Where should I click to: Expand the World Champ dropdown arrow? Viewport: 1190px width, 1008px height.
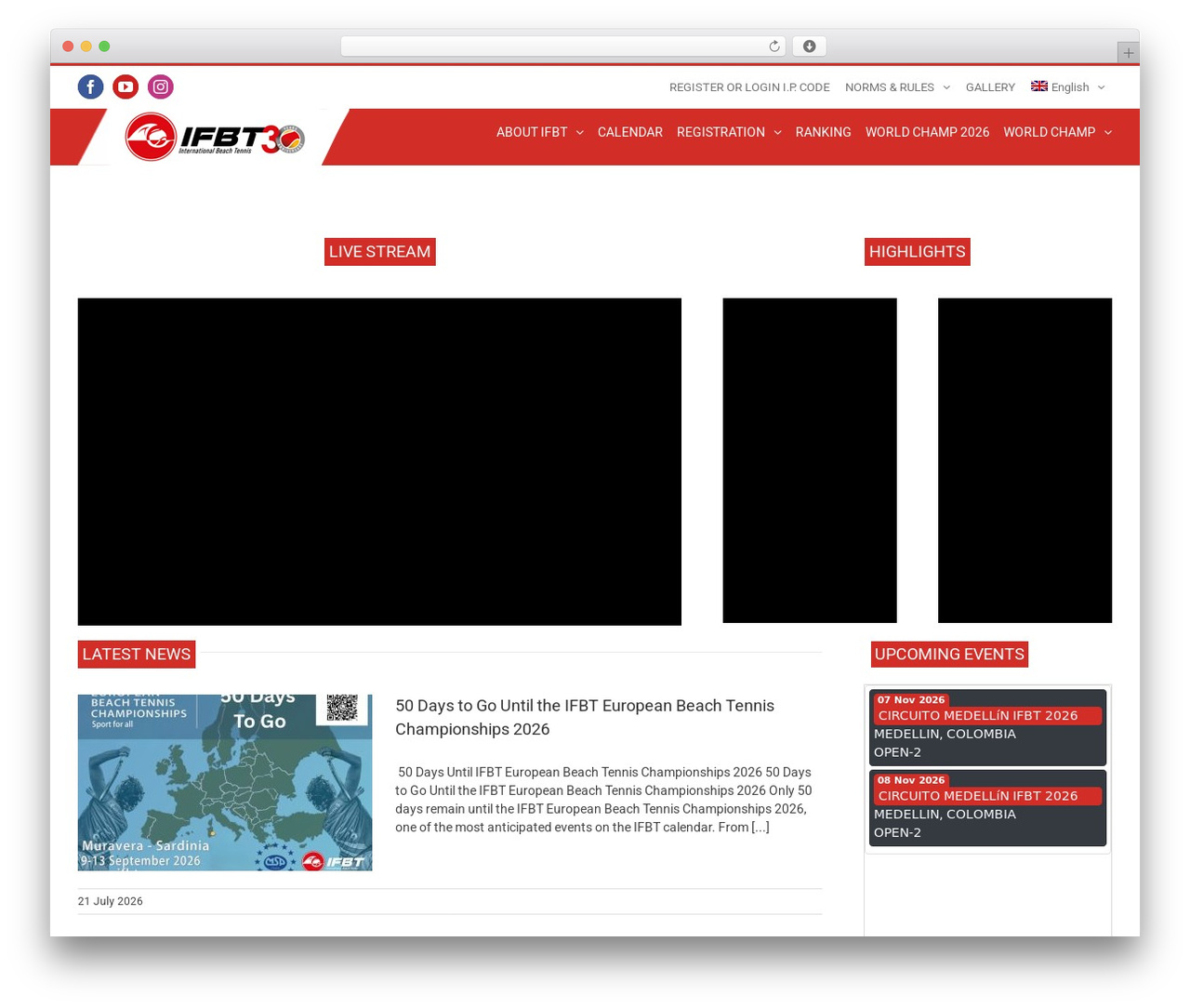[1107, 133]
